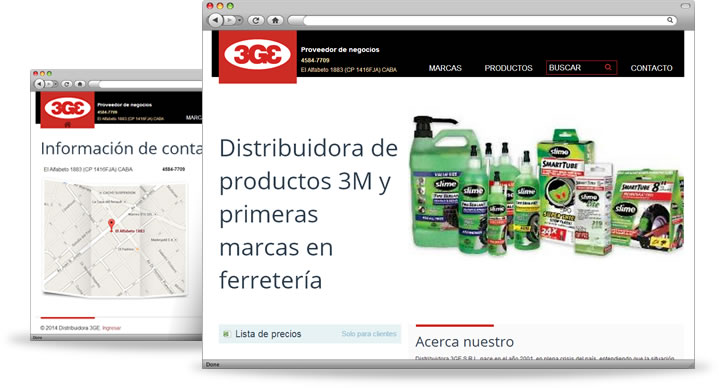Click the Ingresar link in the footer
The image size is (719, 388).
(111, 328)
